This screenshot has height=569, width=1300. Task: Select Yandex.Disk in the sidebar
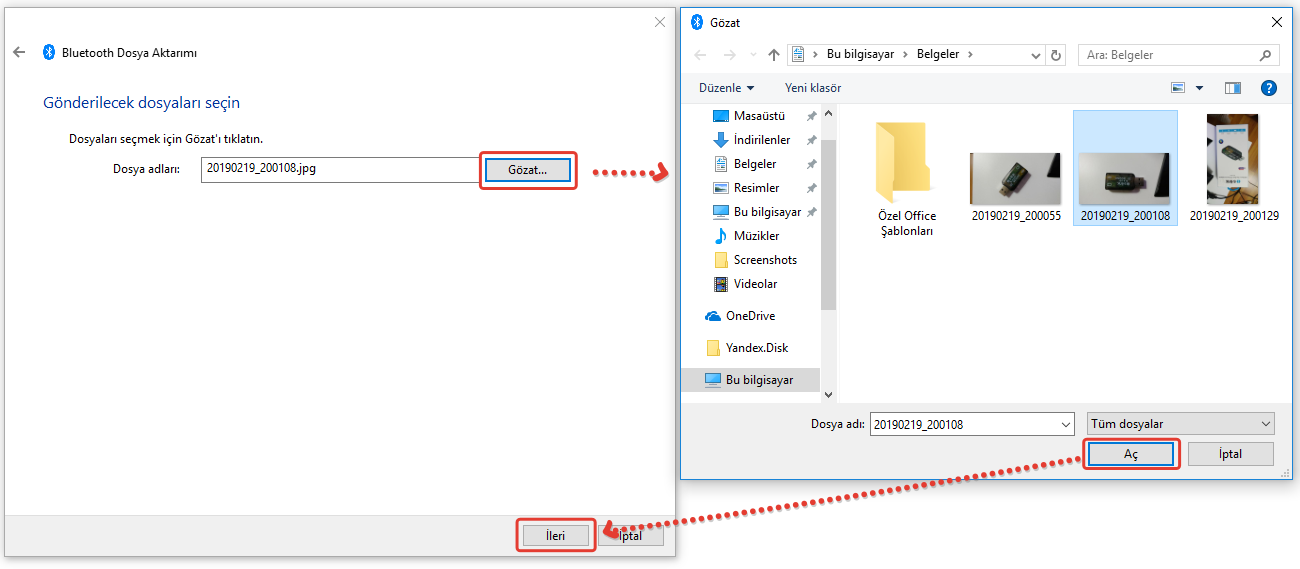pyautogui.click(x=756, y=348)
